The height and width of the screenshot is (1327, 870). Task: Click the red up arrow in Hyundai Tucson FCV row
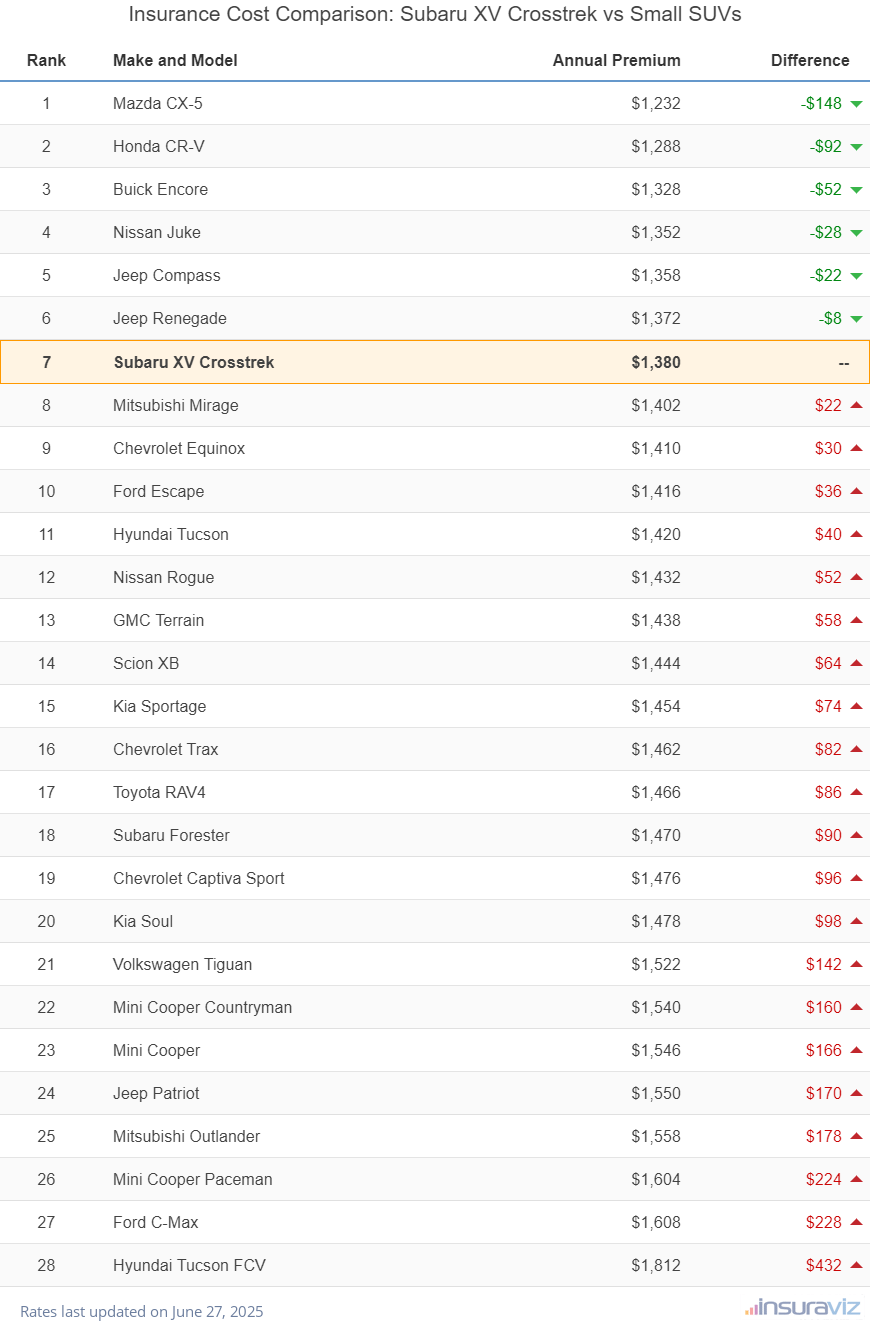[856, 1265]
